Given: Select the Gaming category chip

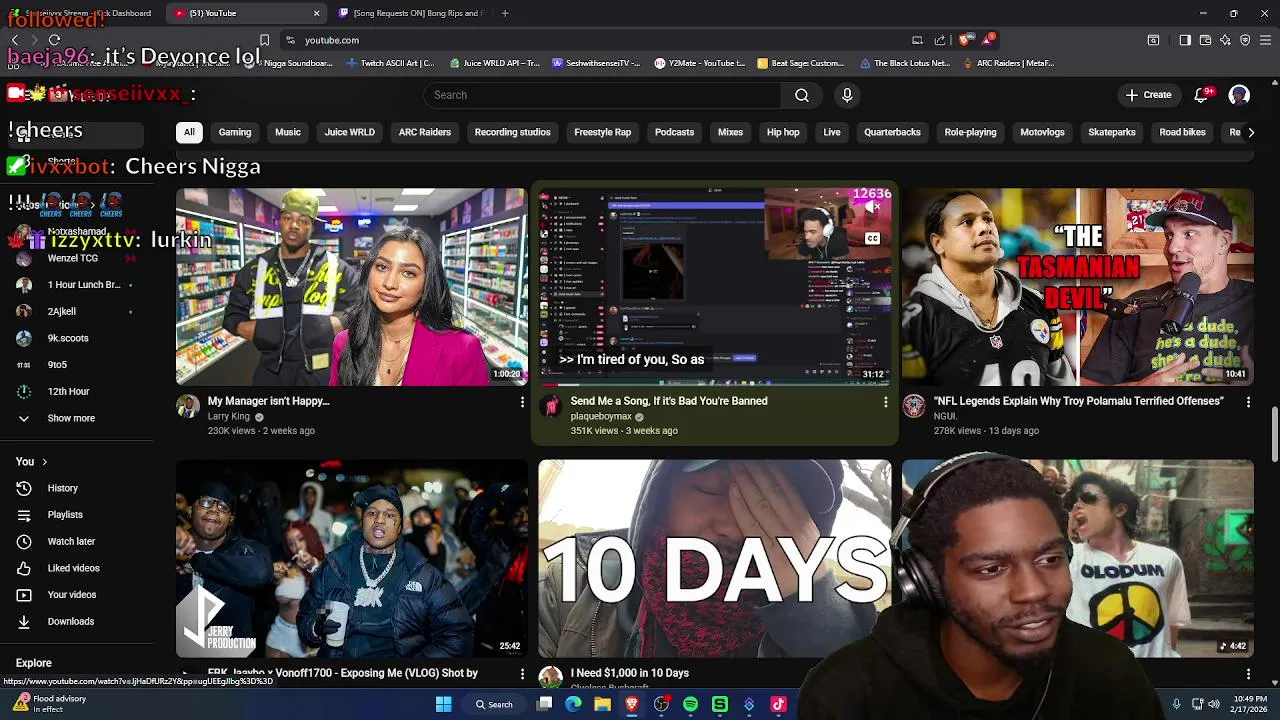Looking at the screenshot, I should [x=235, y=132].
